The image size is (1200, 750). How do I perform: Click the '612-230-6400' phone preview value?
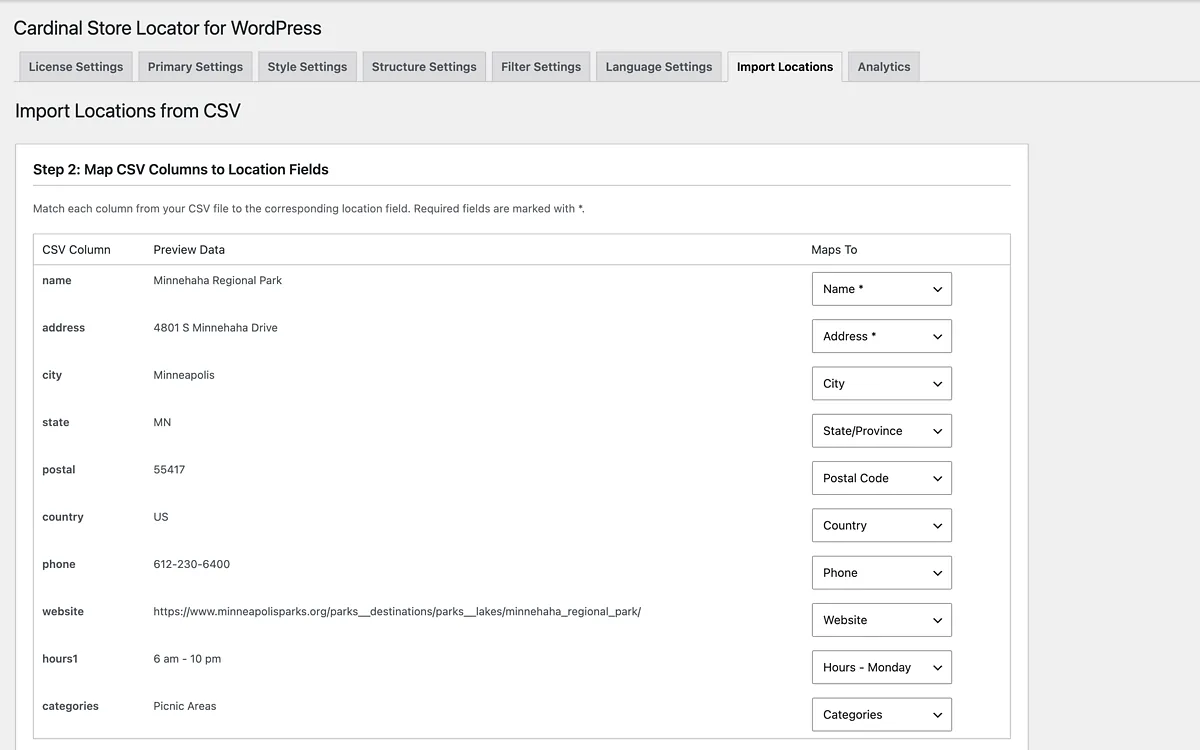(x=191, y=564)
